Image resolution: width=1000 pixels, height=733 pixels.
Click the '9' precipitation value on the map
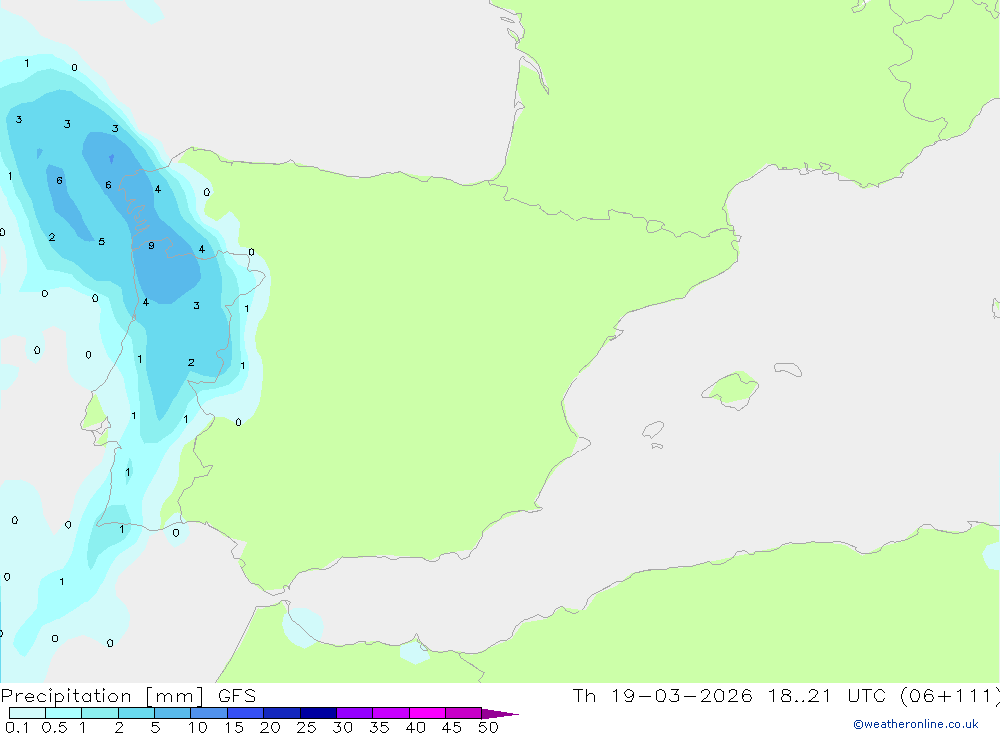151,246
